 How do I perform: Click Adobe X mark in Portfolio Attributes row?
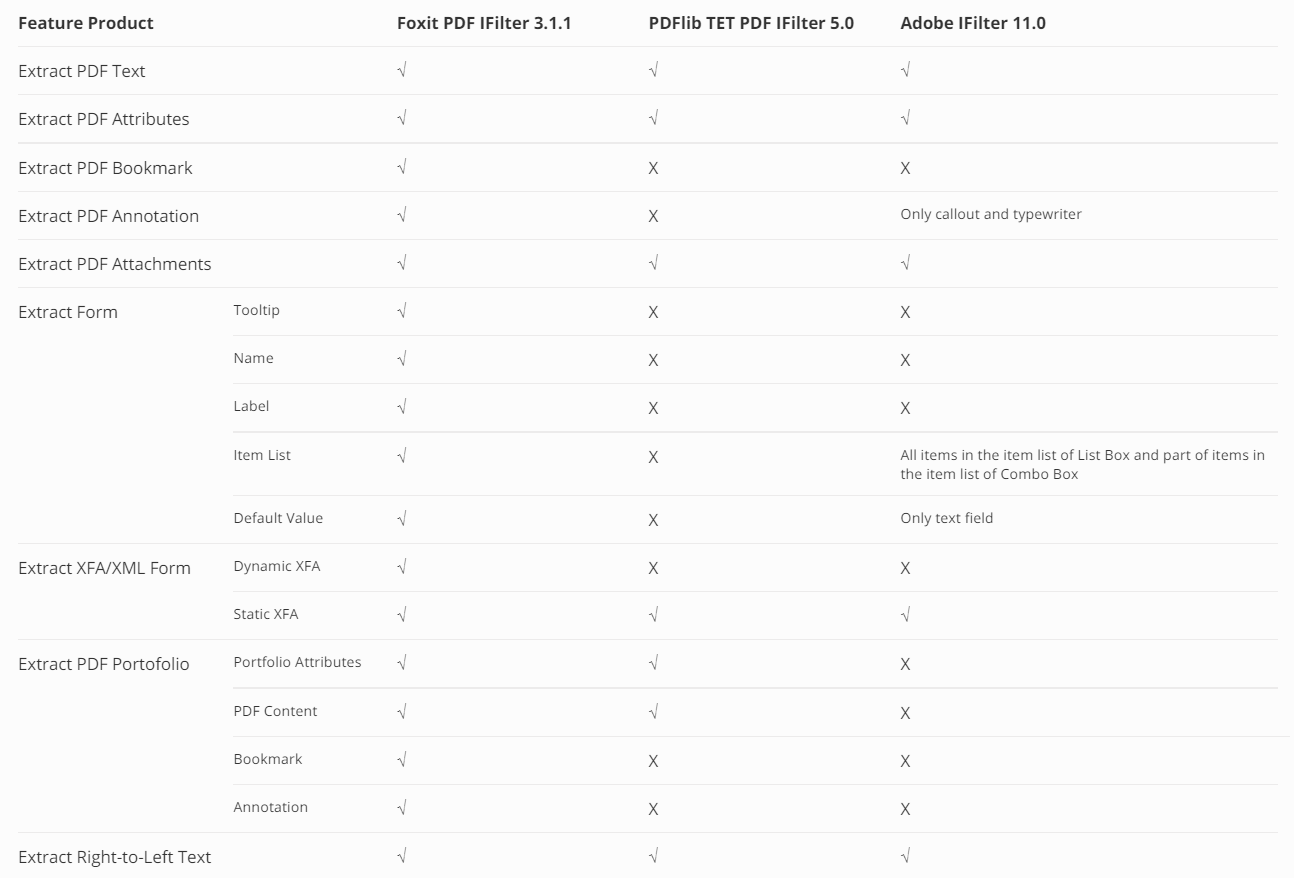coord(905,664)
